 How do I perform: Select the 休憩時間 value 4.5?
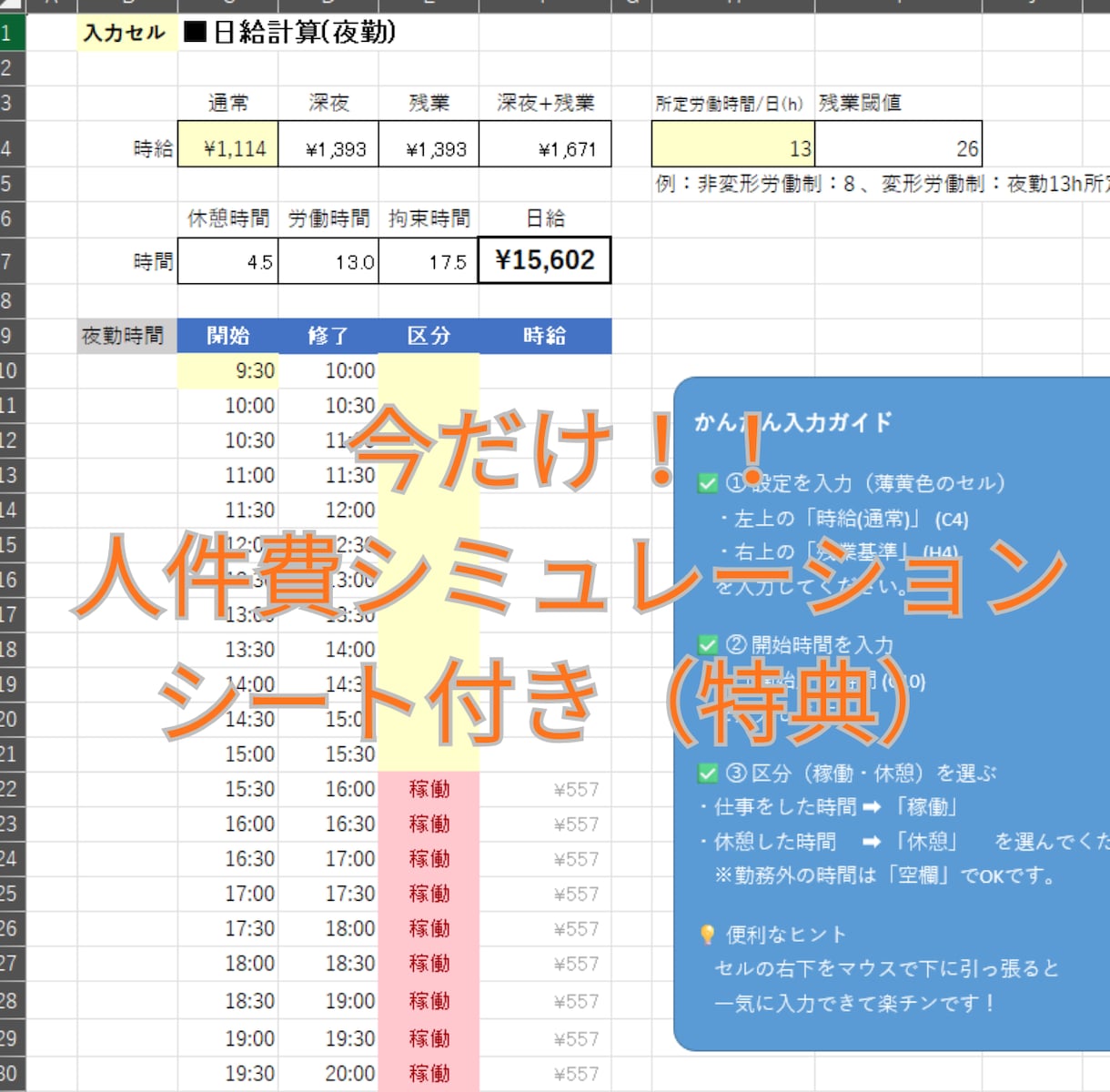click(227, 260)
